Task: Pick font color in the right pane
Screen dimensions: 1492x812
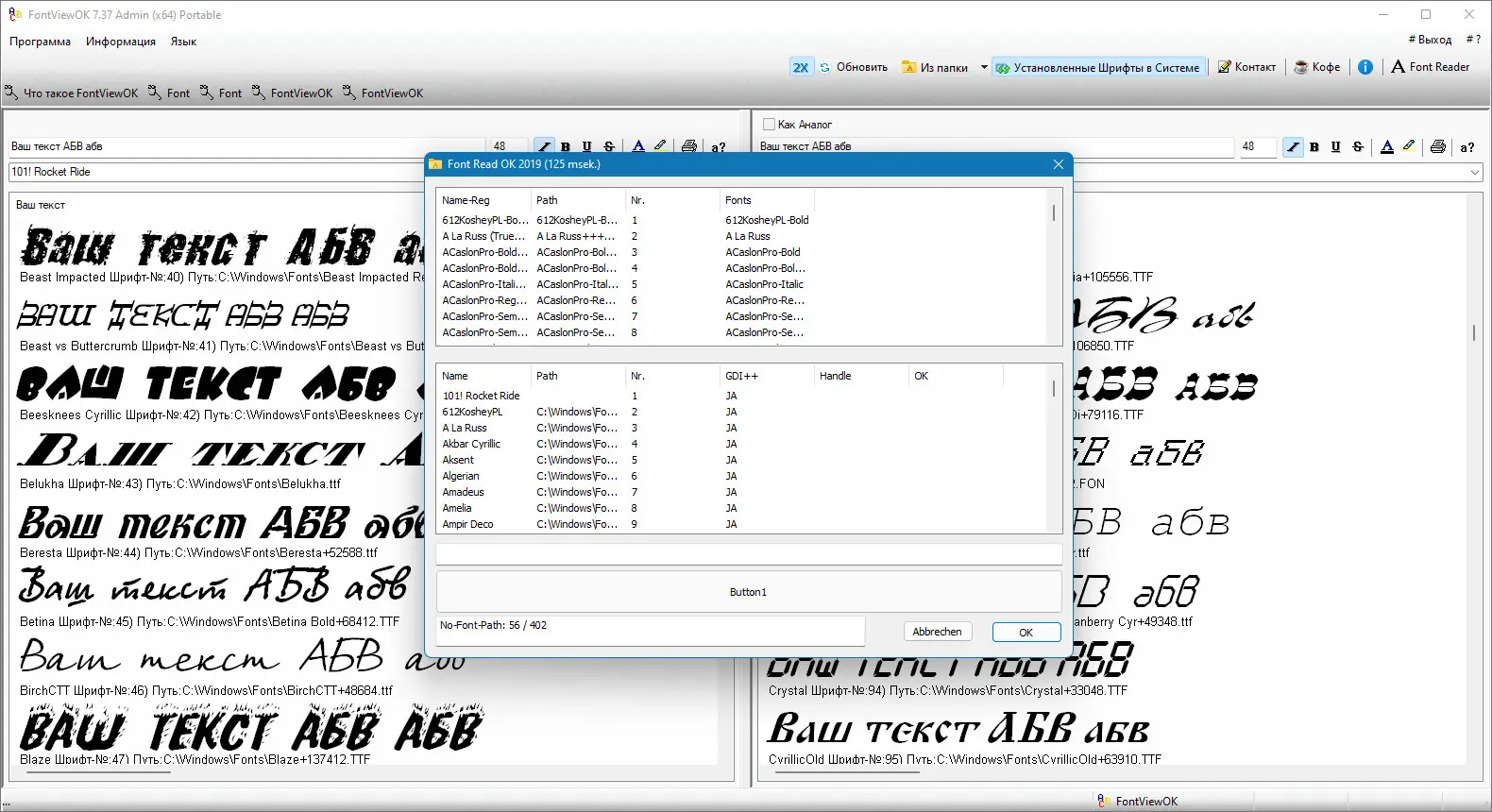Action: [x=1387, y=147]
